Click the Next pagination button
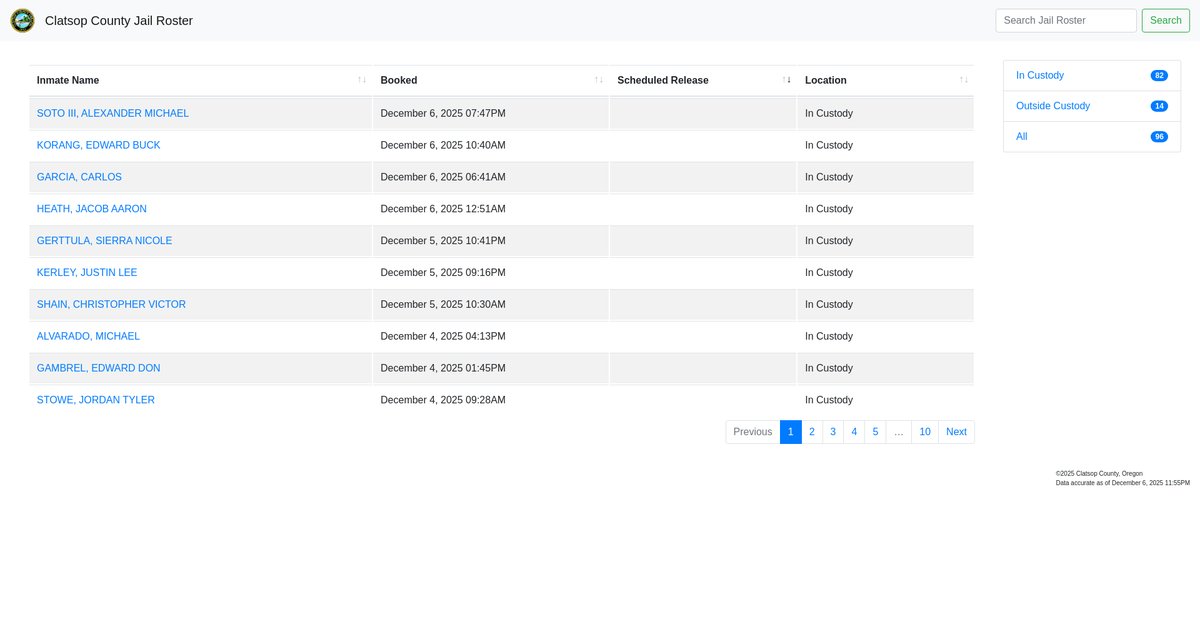The height and width of the screenshot is (620, 1200). point(956,432)
